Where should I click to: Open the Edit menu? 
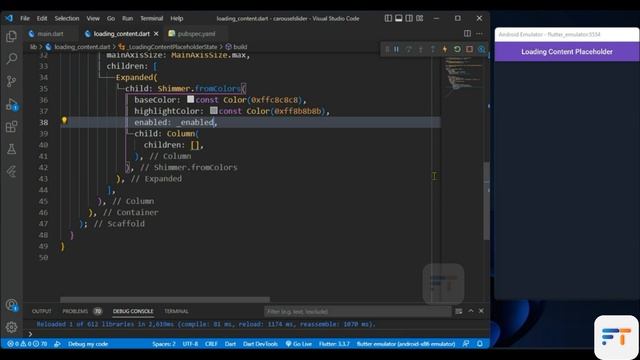point(42,18)
